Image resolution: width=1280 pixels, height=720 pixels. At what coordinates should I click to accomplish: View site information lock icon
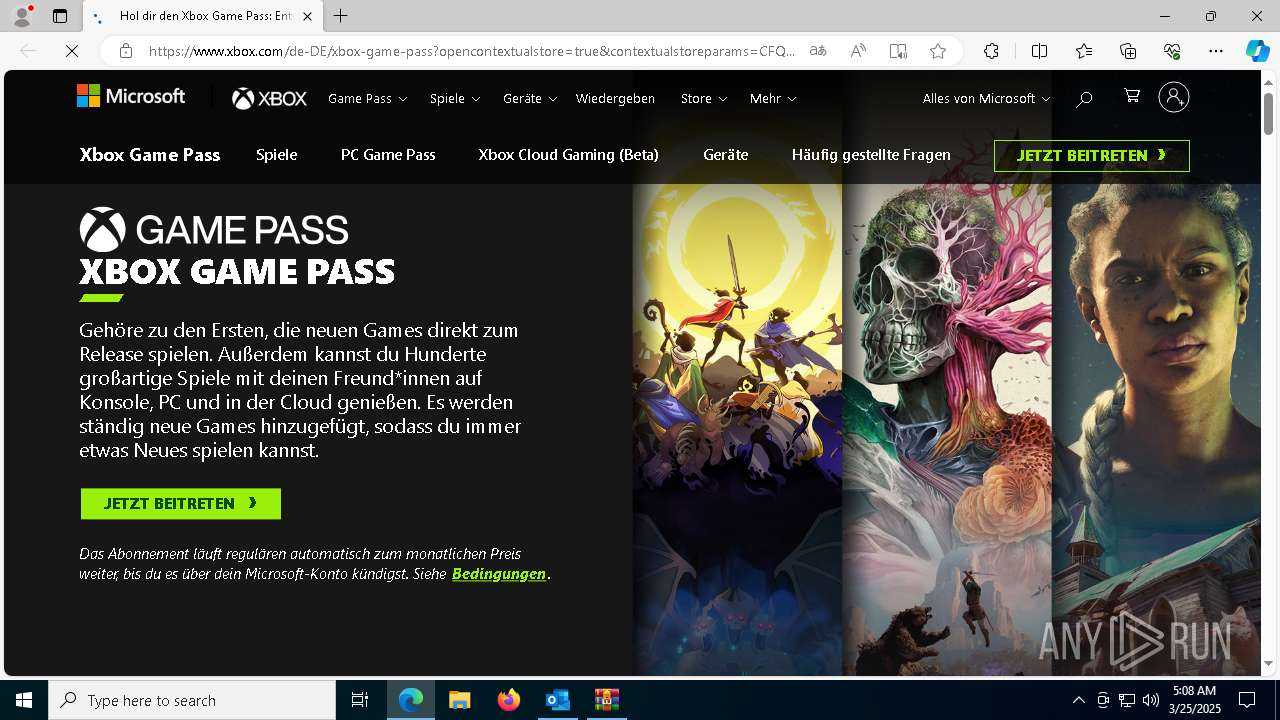126,51
